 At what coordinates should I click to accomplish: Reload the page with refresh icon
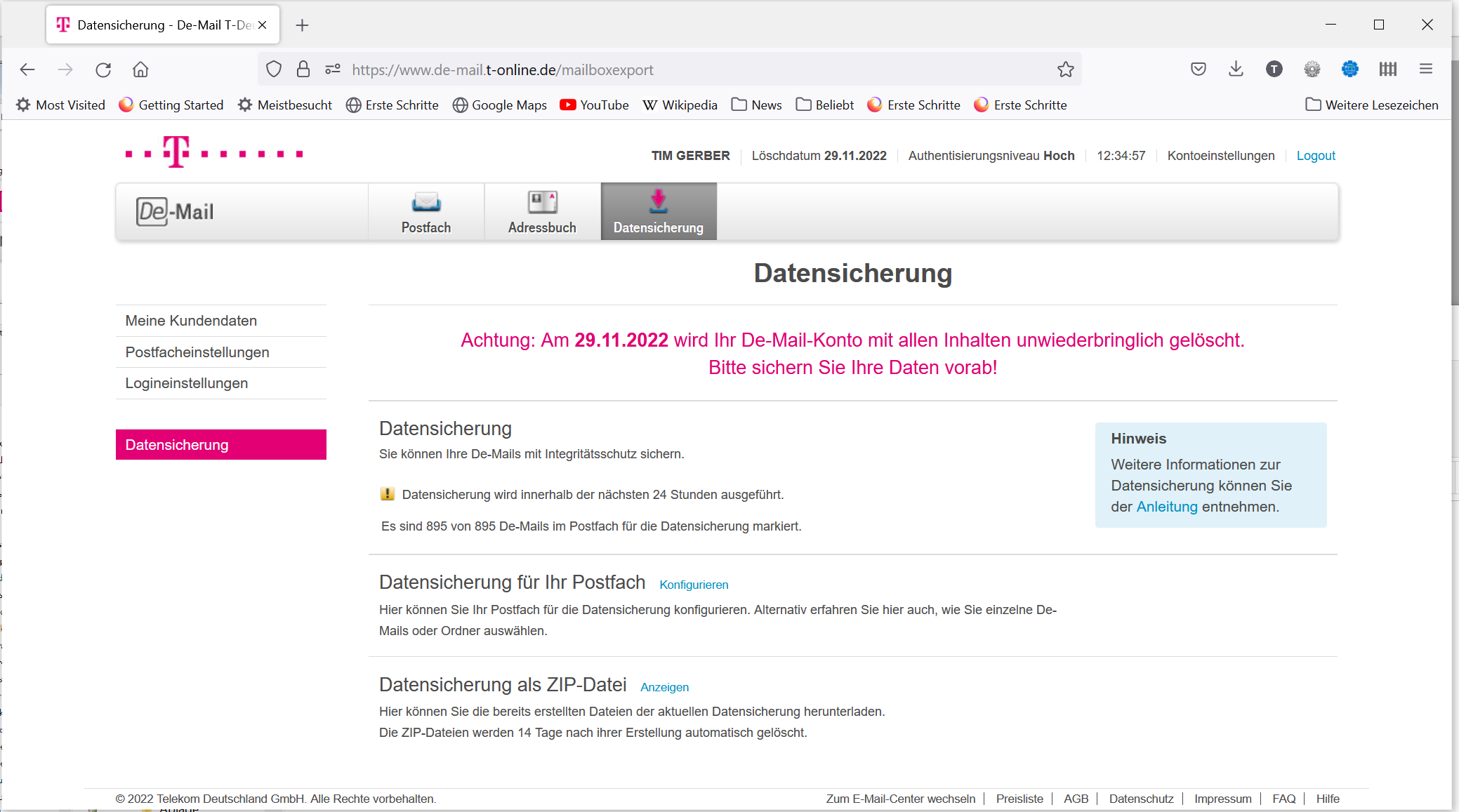103,69
